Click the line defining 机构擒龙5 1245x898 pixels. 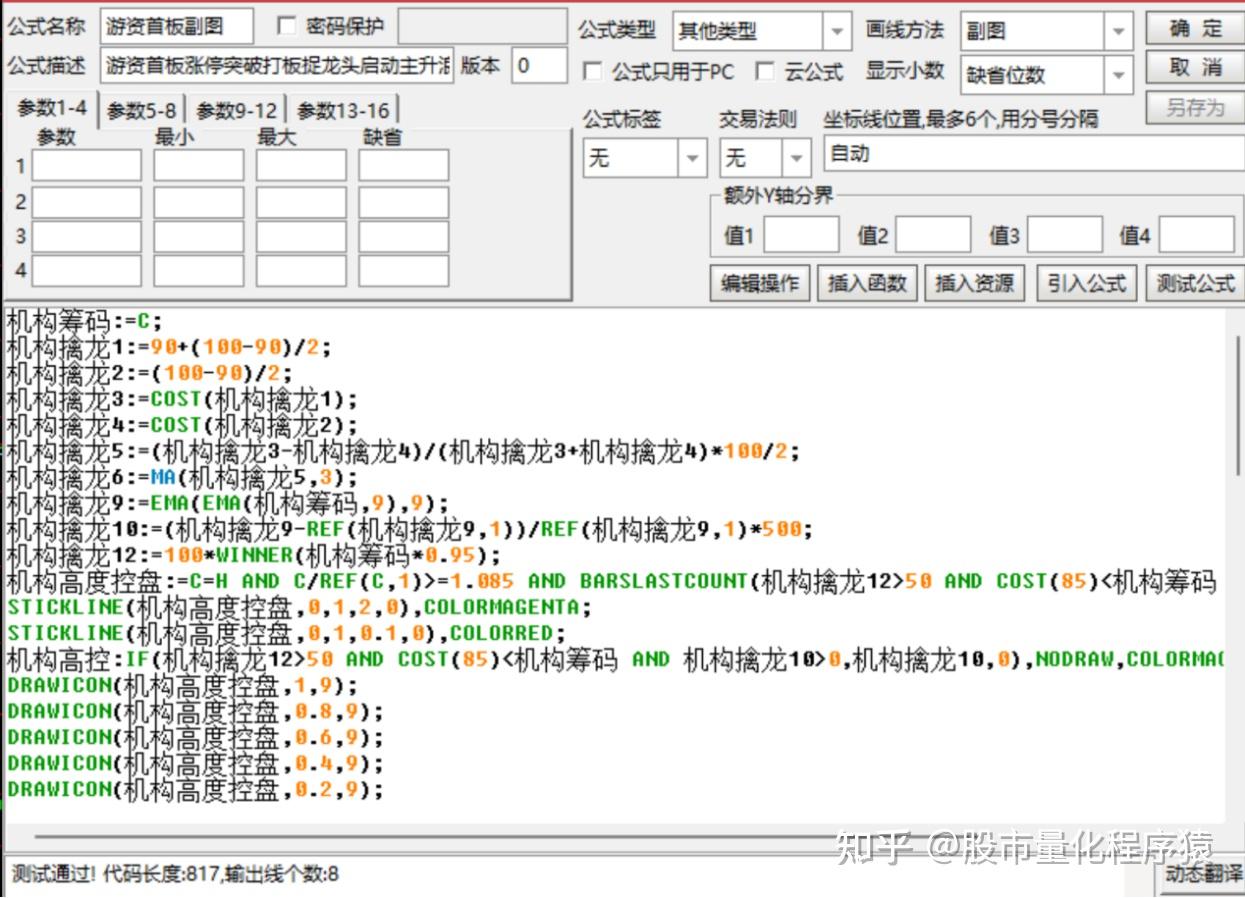(403, 451)
